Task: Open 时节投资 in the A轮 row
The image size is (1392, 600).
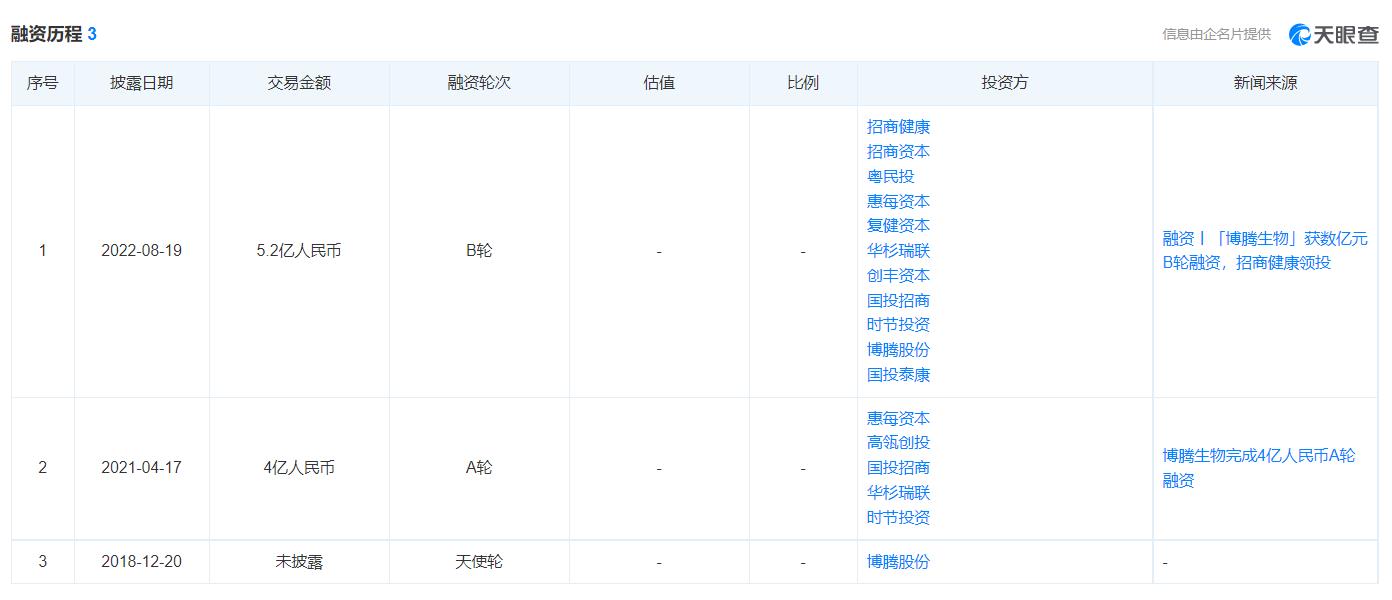Action: pyautogui.click(x=898, y=518)
